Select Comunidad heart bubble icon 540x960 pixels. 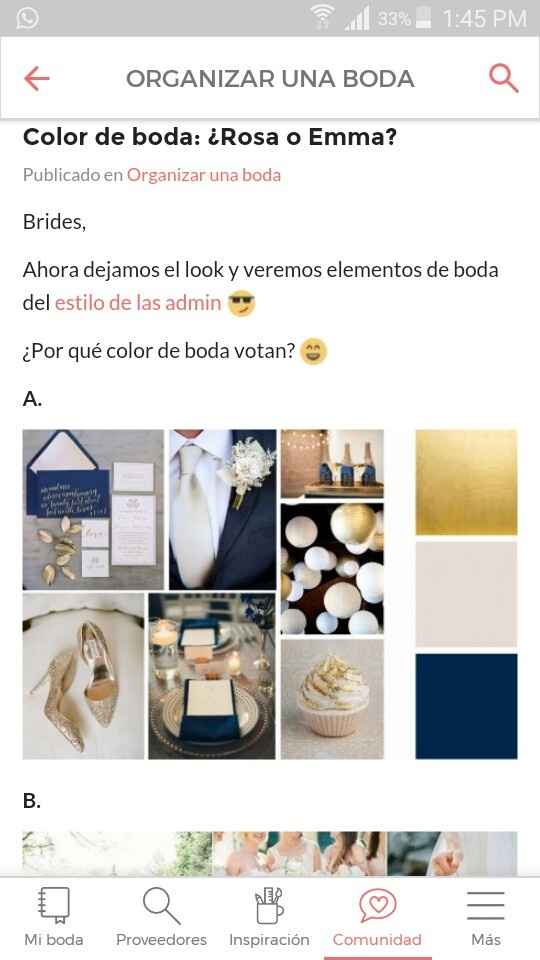tap(378, 906)
